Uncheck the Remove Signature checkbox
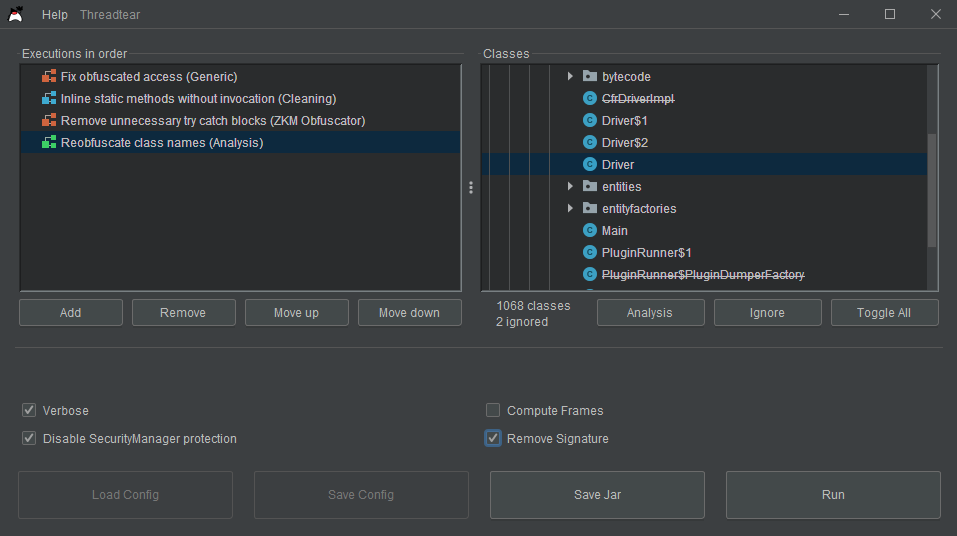The image size is (957, 536). (493, 438)
